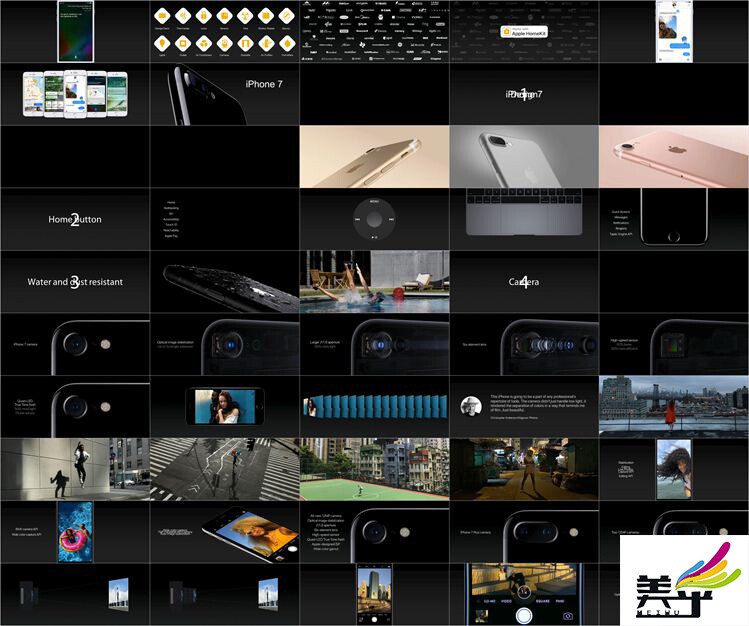
Task: Tap the 1x zoom button in camera app
Action: (x=524, y=592)
